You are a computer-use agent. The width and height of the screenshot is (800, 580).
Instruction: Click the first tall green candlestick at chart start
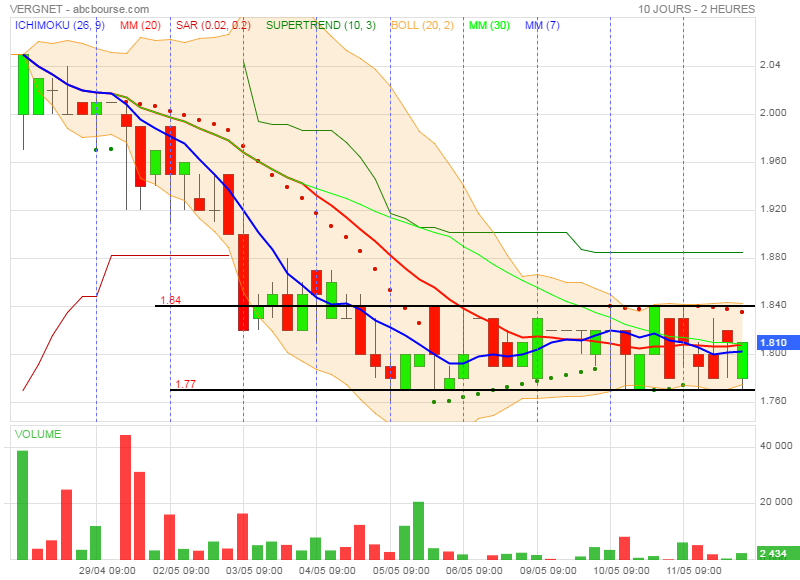point(23,84)
